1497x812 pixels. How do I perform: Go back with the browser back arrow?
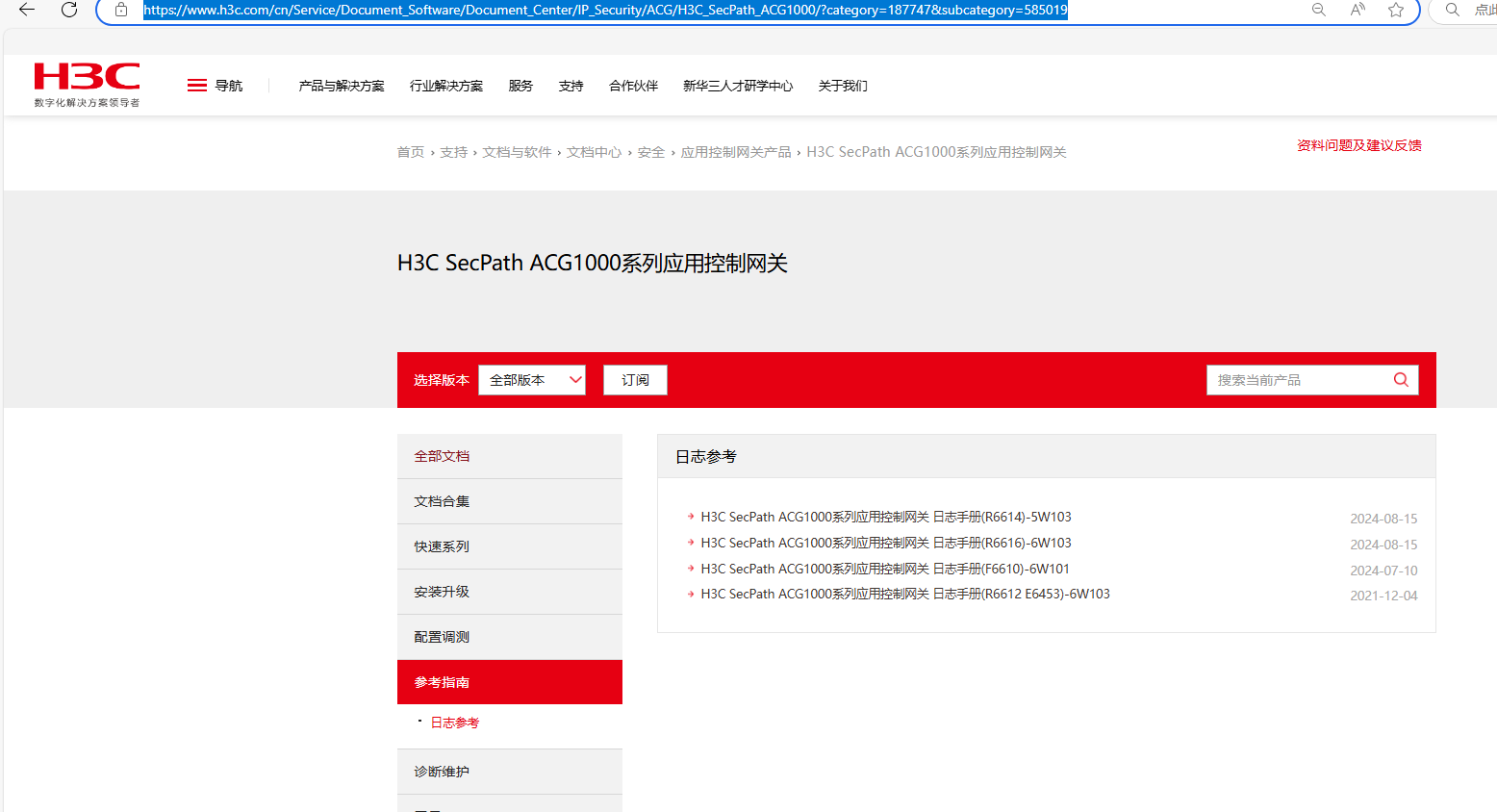click(27, 10)
